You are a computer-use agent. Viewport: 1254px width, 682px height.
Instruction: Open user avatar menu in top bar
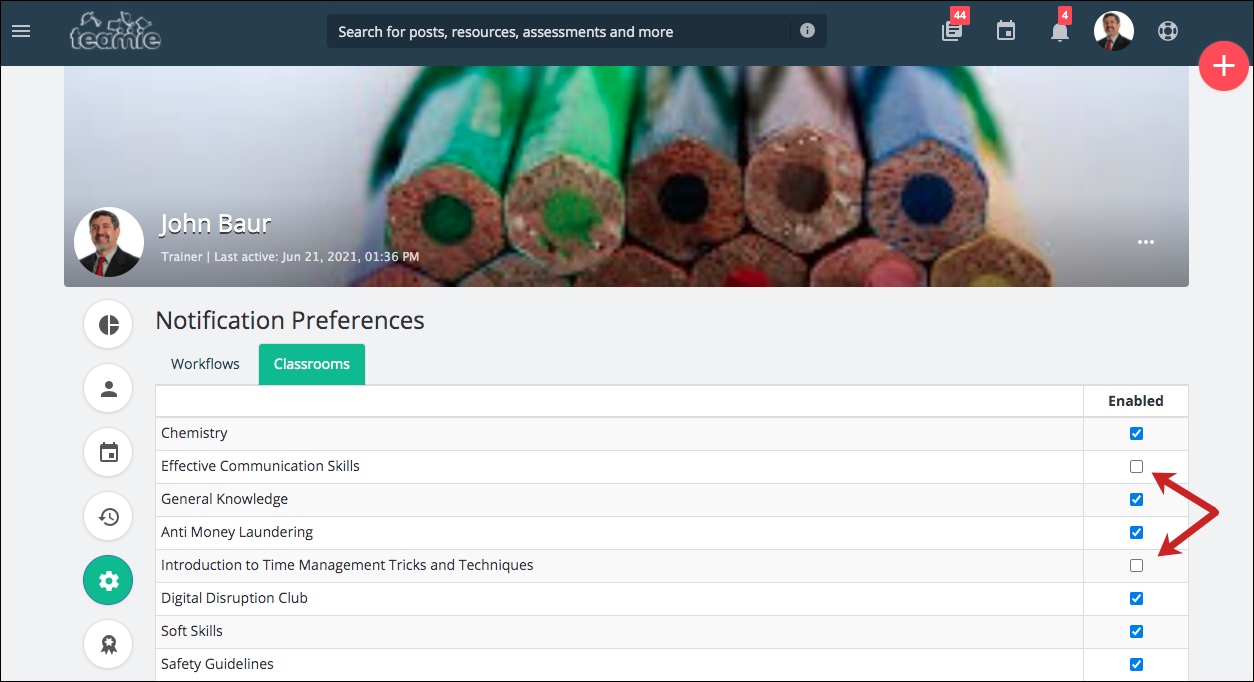1114,31
